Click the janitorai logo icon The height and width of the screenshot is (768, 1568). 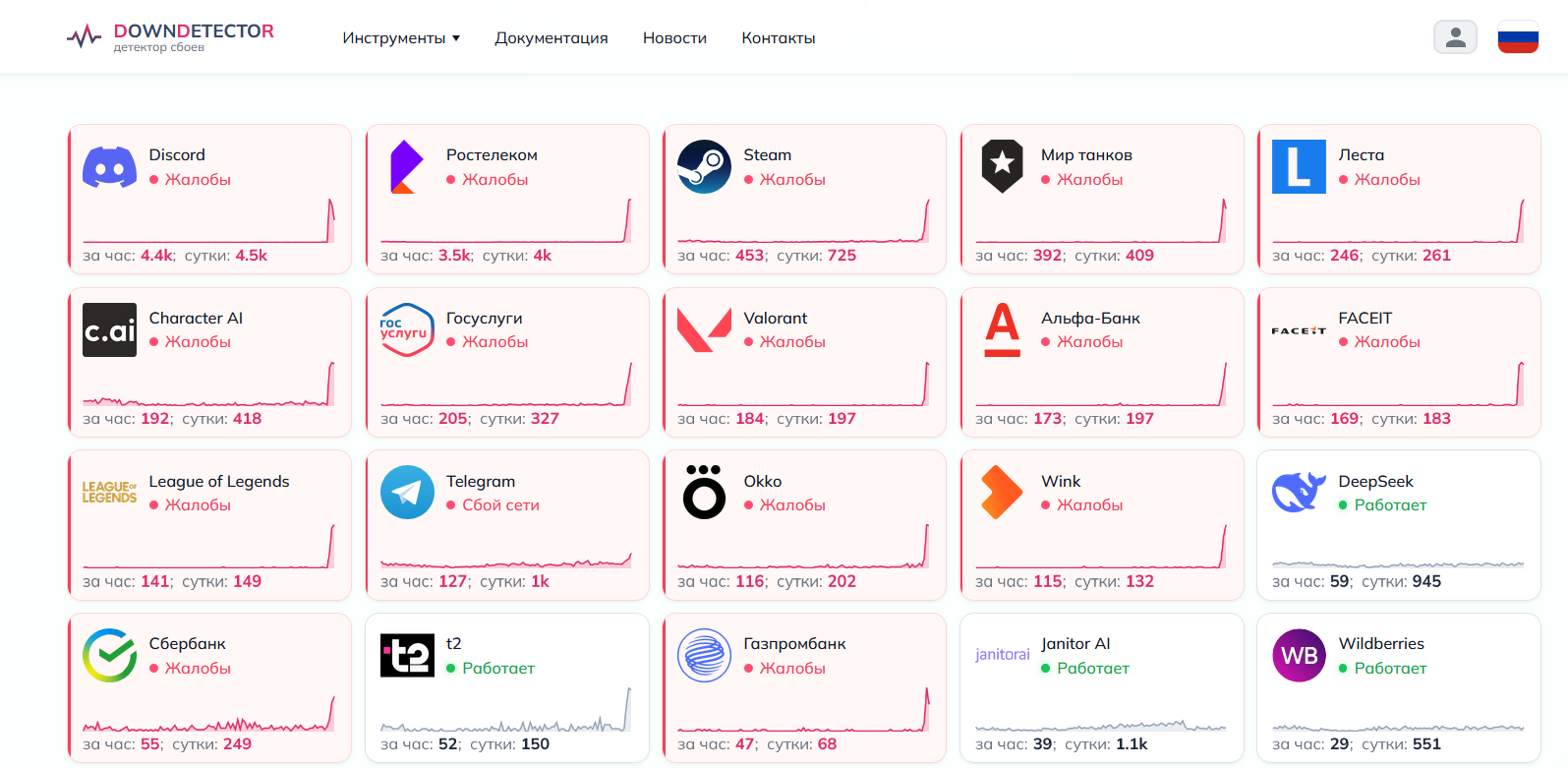click(1002, 655)
